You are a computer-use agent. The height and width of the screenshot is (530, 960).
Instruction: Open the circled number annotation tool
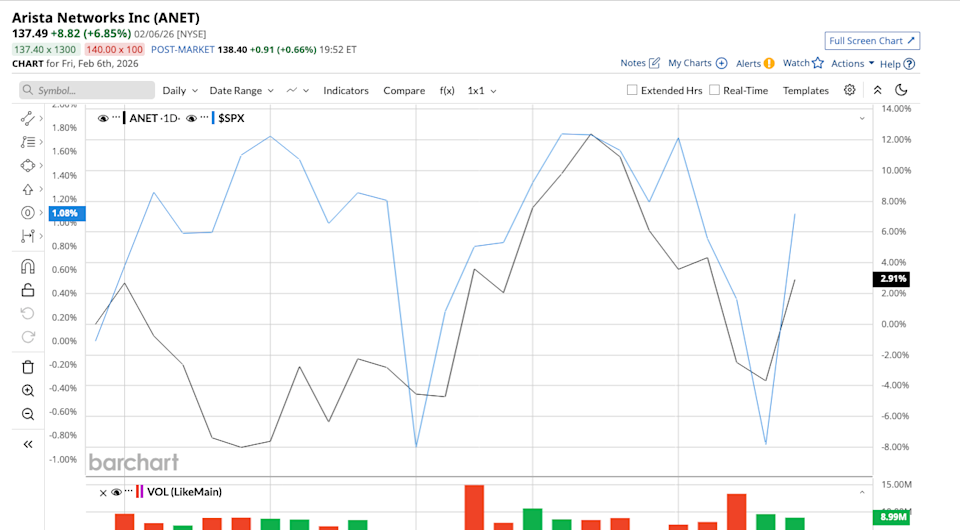click(x=28, y=213)
